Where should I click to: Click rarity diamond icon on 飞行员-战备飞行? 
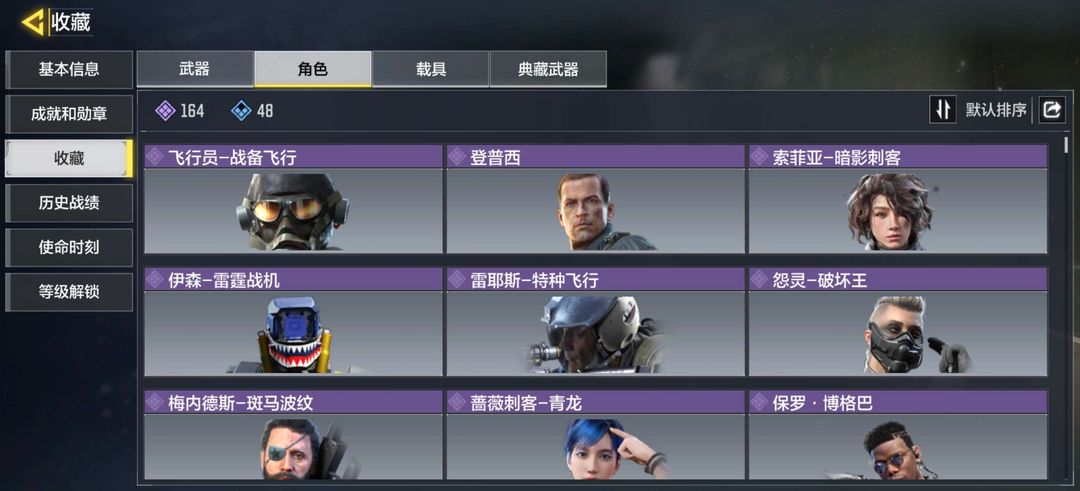(x=154, y=157)
